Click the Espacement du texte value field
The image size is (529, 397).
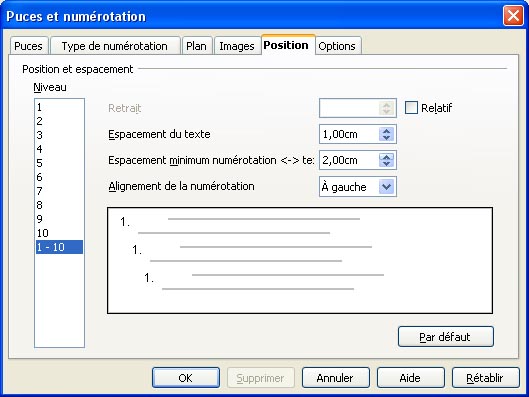point(349,134)
